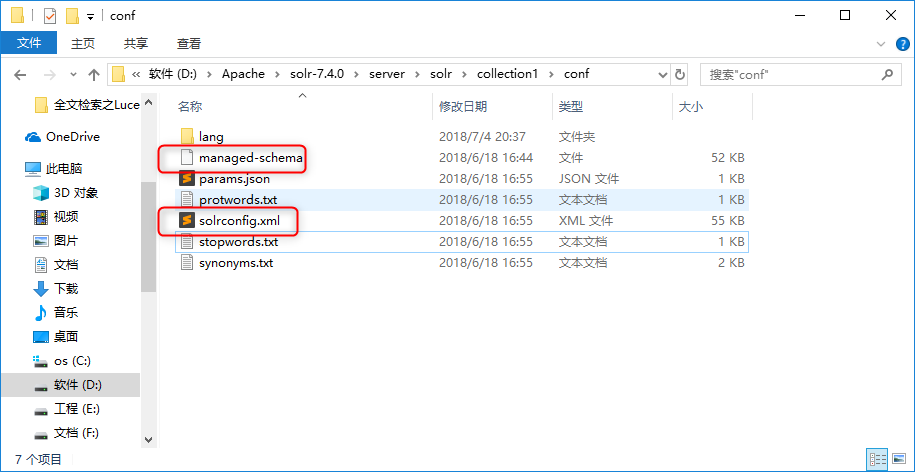The width and height of the screenshot is (915, 472).
Task: Sort by the 类型 column header
Action: click(x=571, y=106)
